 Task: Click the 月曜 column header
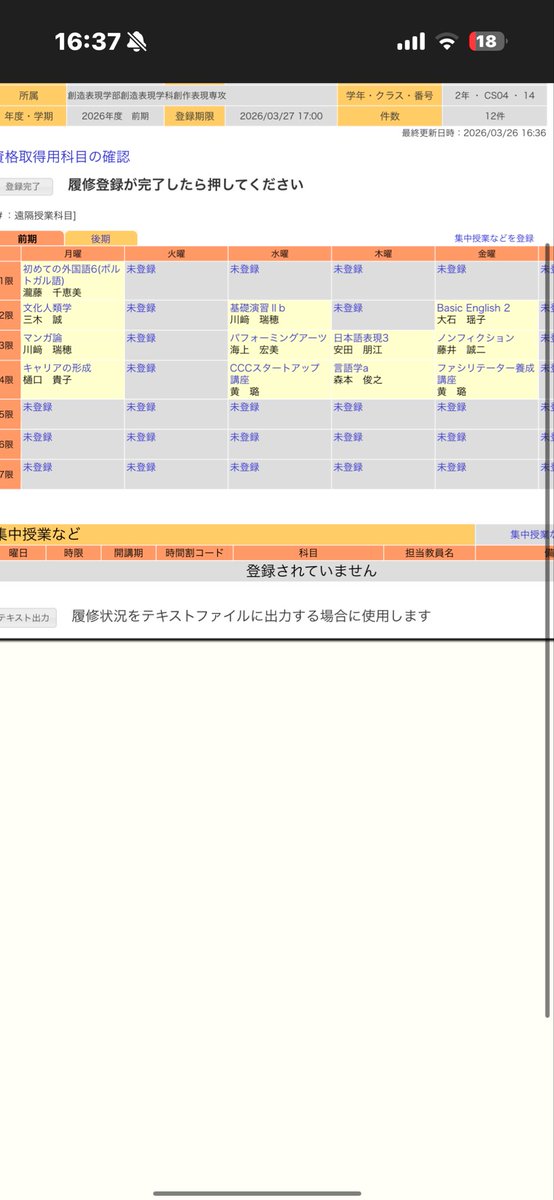click(x=72, y=254)
